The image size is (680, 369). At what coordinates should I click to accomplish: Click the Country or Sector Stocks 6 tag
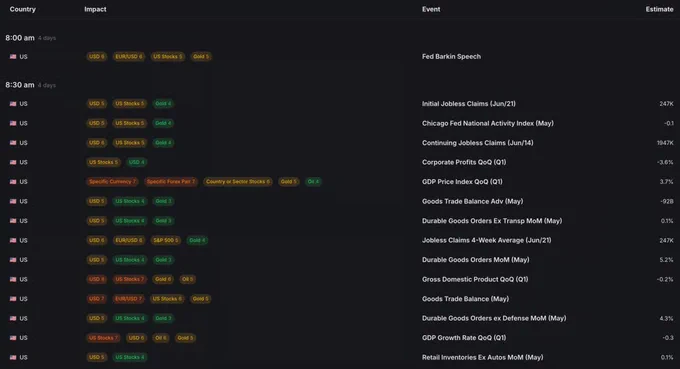tap(238, 182)
